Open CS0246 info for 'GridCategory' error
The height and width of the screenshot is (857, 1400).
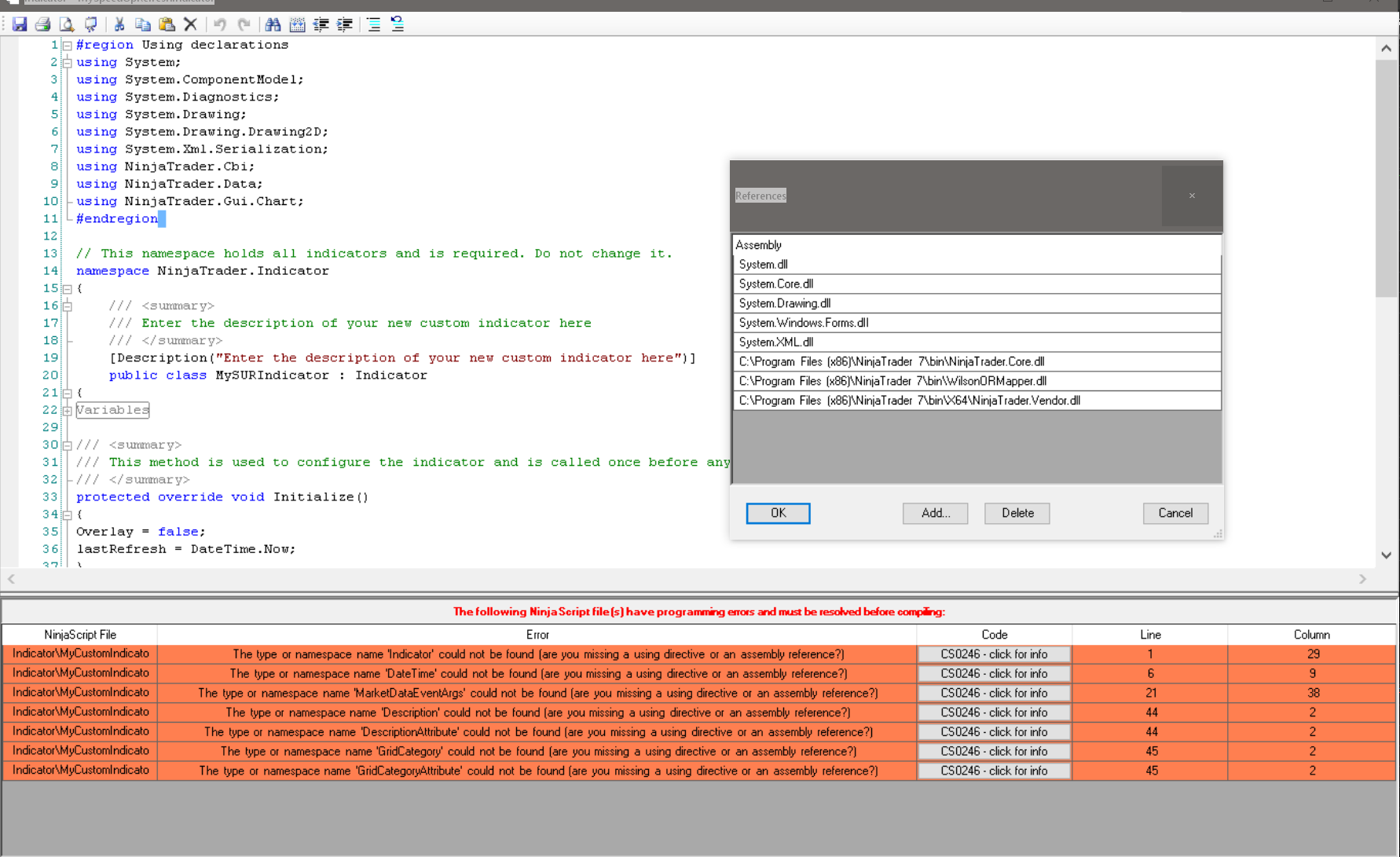pyautogui.click(x=994, y=752)
